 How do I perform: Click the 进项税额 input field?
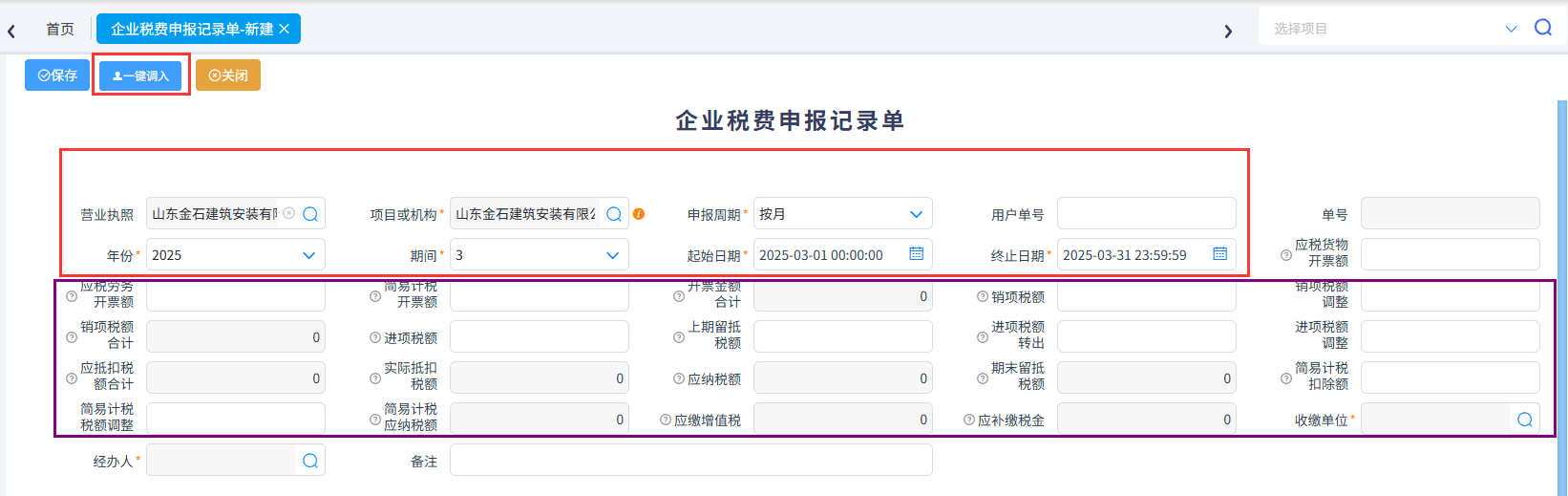pyautogui.click(x=539, y=337)
